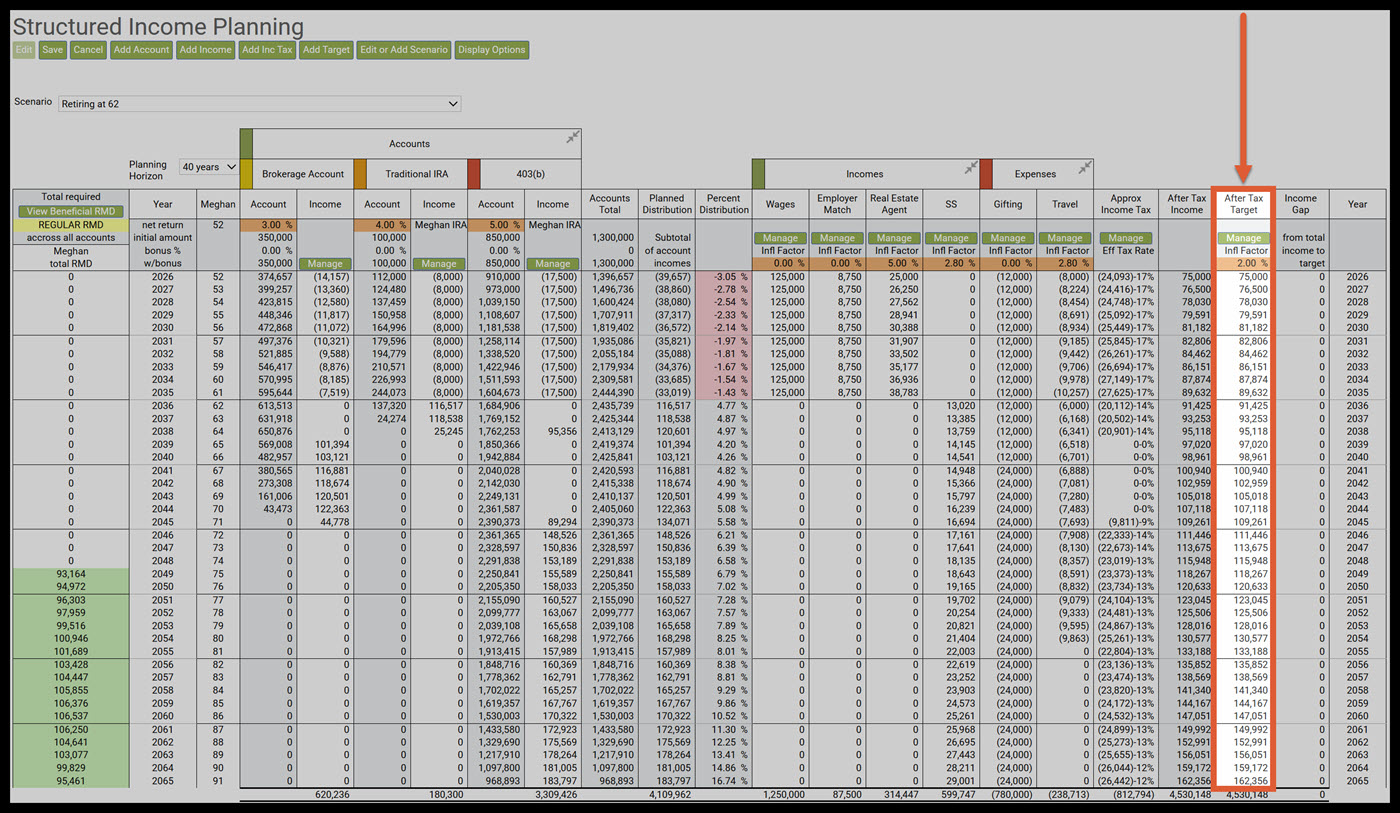Viewport: 1400px width, 813px height.
Task: Click the orange Traditional IRA color swatch
Action: pyautogui.click(x=361, y=173)
